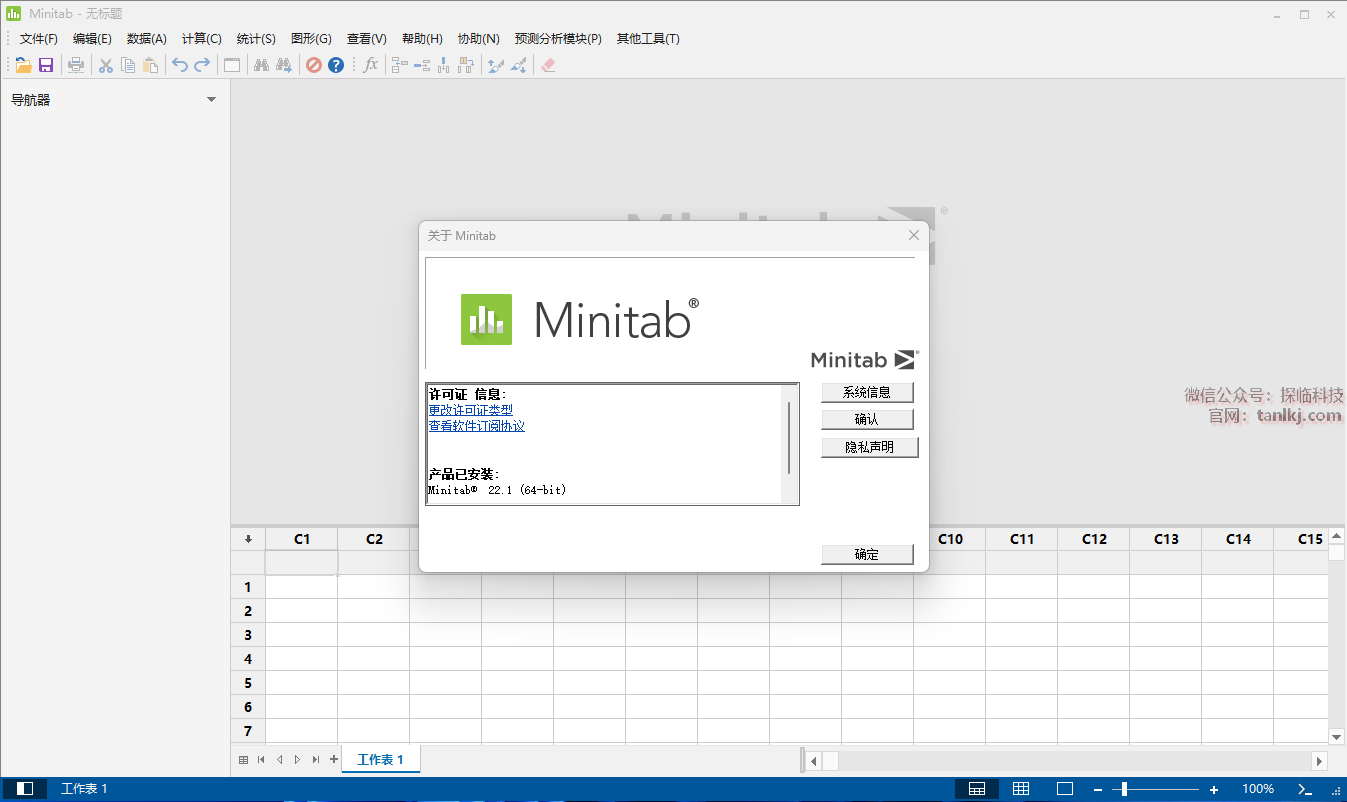Open the 统计(S) menu
The height and width of the screenshot is (802, 1347).
point(256,39)
